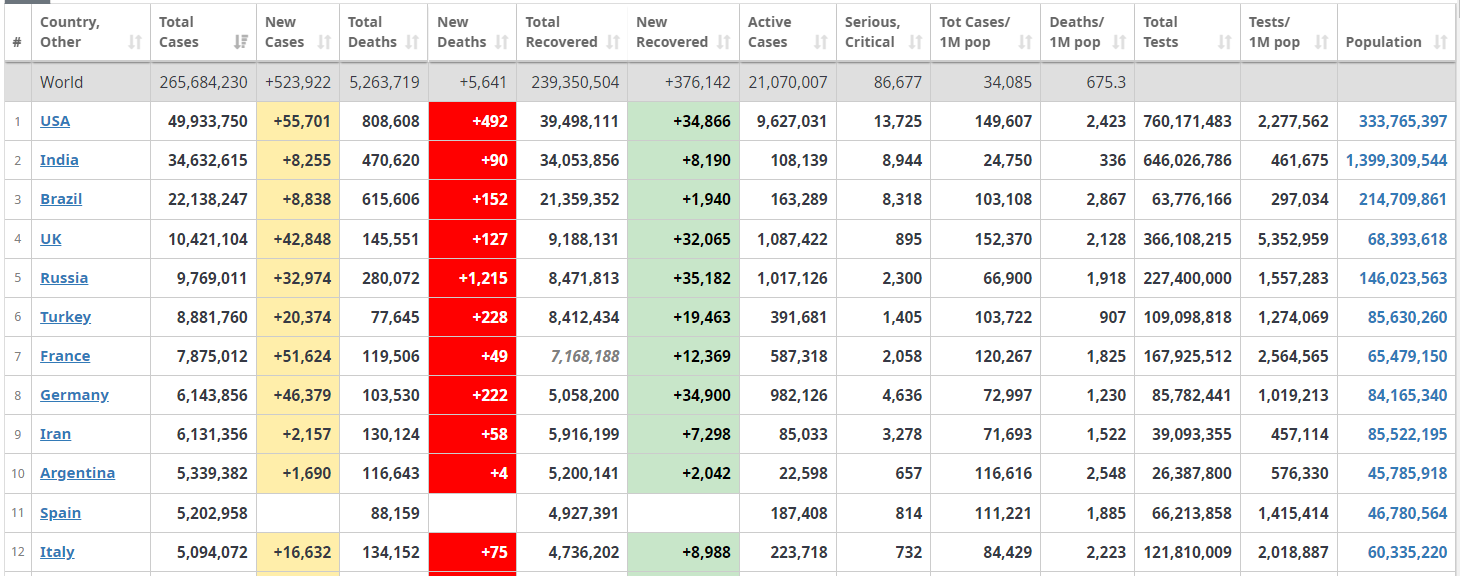Open USA population 333,765,397 link

point(1403,121)
